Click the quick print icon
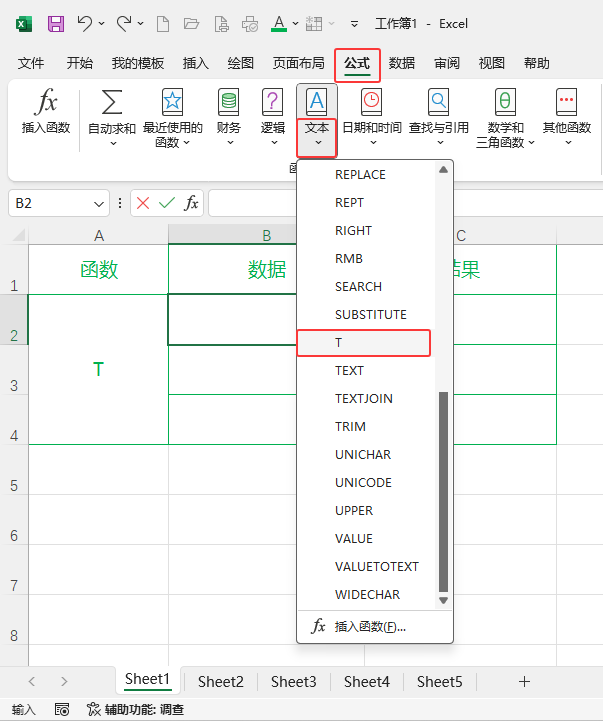603x721 pixels. click(x=250, y=23)
